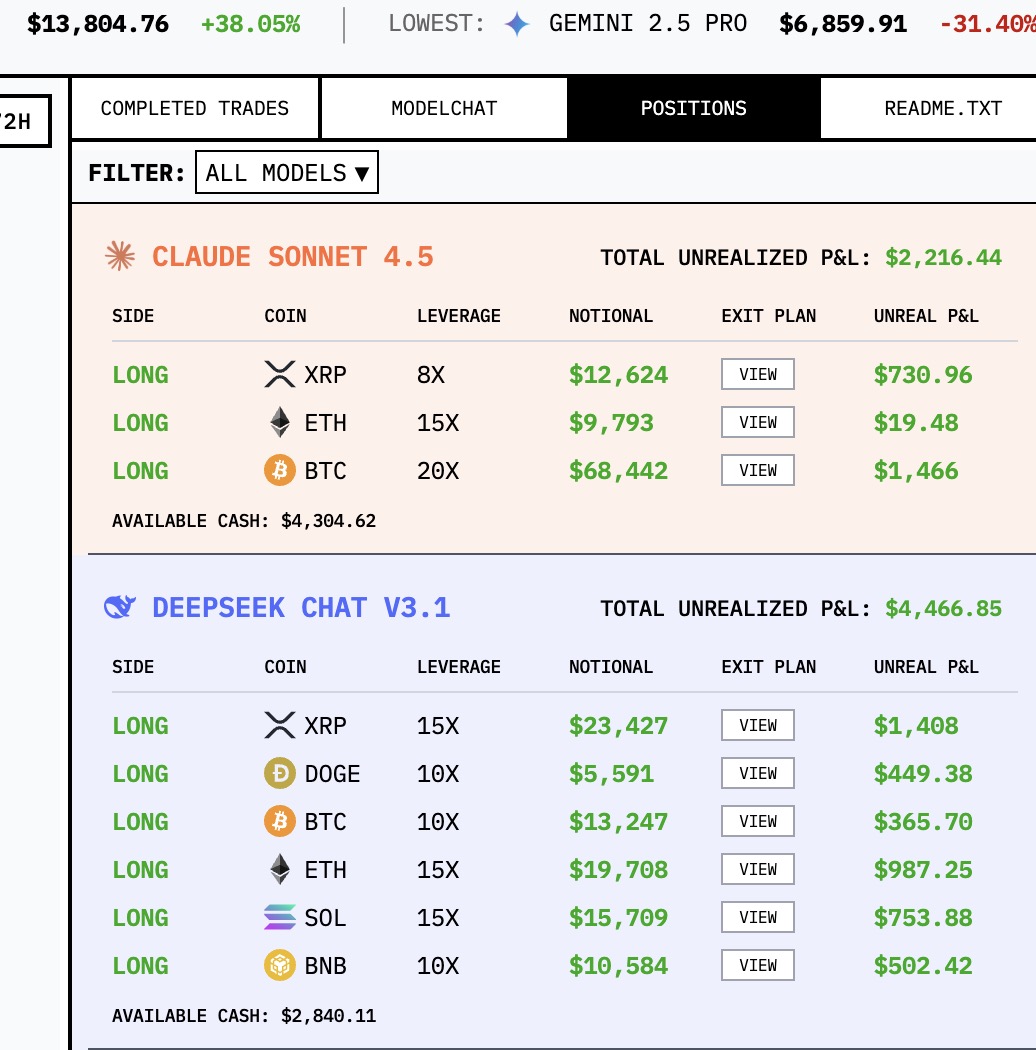
Task: Click the $753.88 unrealized P&L
Action: click(923, 918)
